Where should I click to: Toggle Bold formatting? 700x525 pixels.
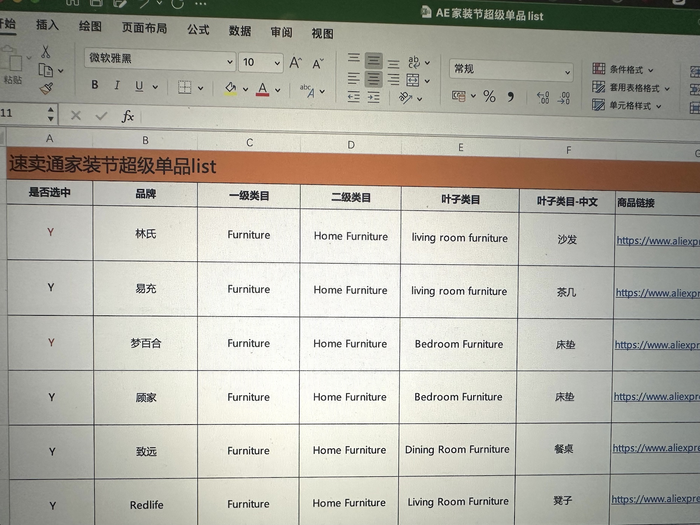coord(95,86)
